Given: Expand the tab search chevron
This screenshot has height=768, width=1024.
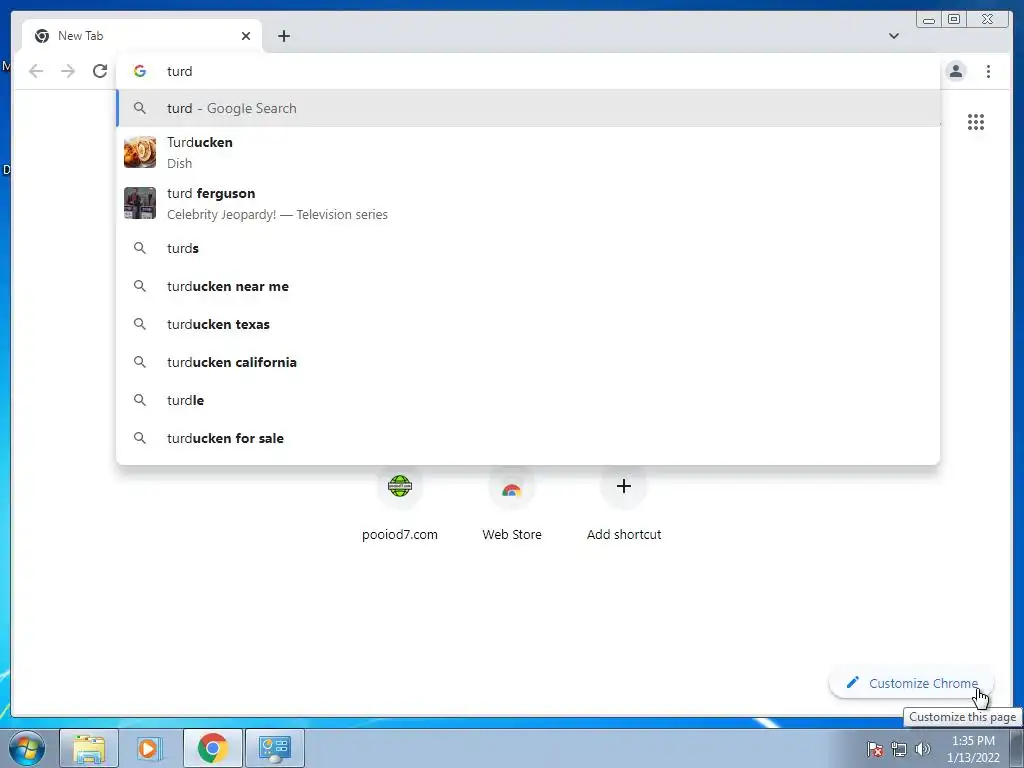Looking at the screenshot, I should tap(893, 36).
